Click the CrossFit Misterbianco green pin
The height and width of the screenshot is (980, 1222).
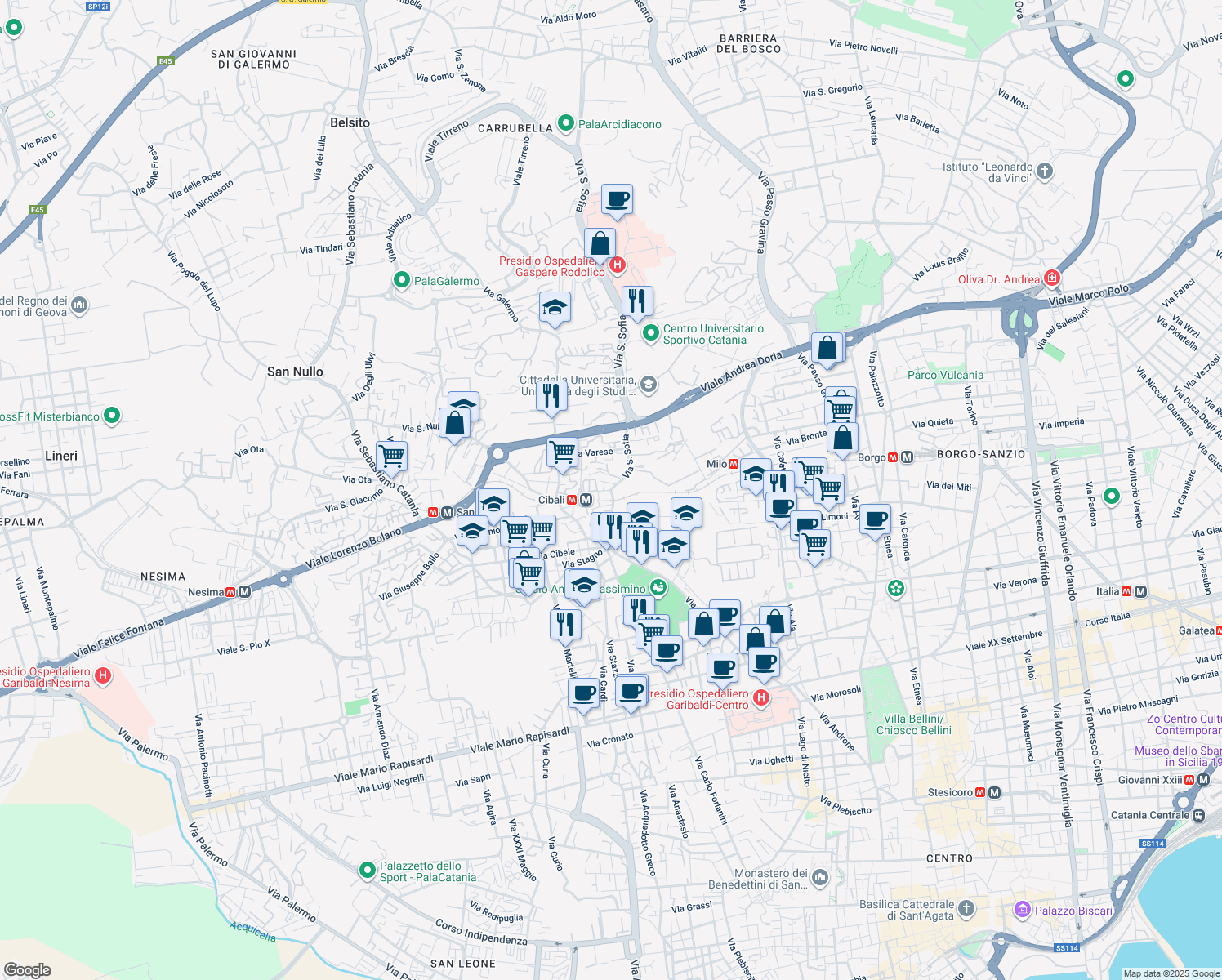click(112, 416)
